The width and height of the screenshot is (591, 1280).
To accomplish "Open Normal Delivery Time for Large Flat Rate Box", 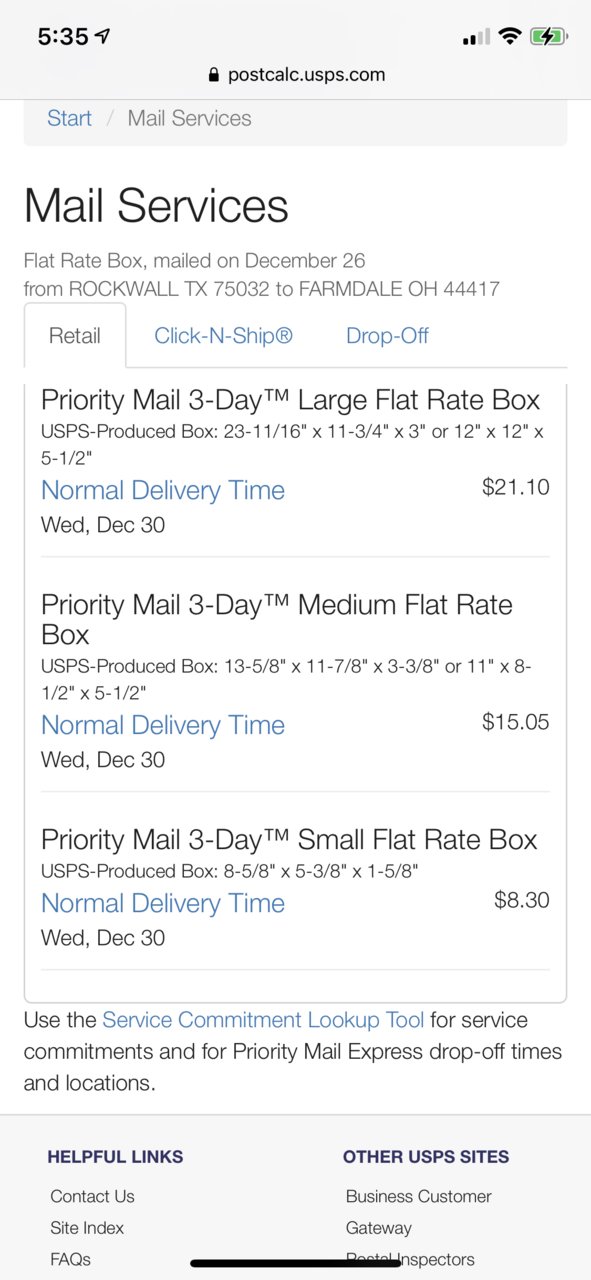I will (x=163, y=490).
